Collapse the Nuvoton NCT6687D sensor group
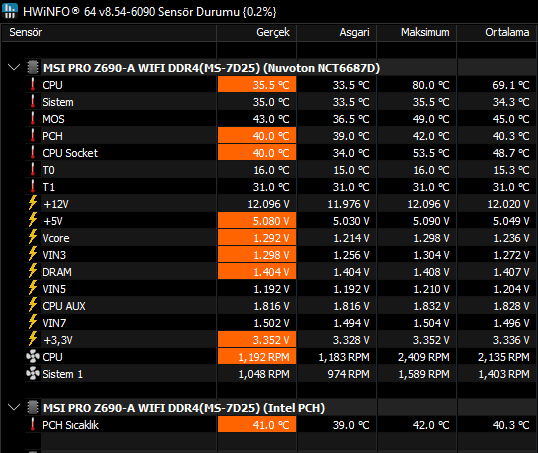Image resolution: width=538 pixels, height=453 pixels. coord(14,67)
